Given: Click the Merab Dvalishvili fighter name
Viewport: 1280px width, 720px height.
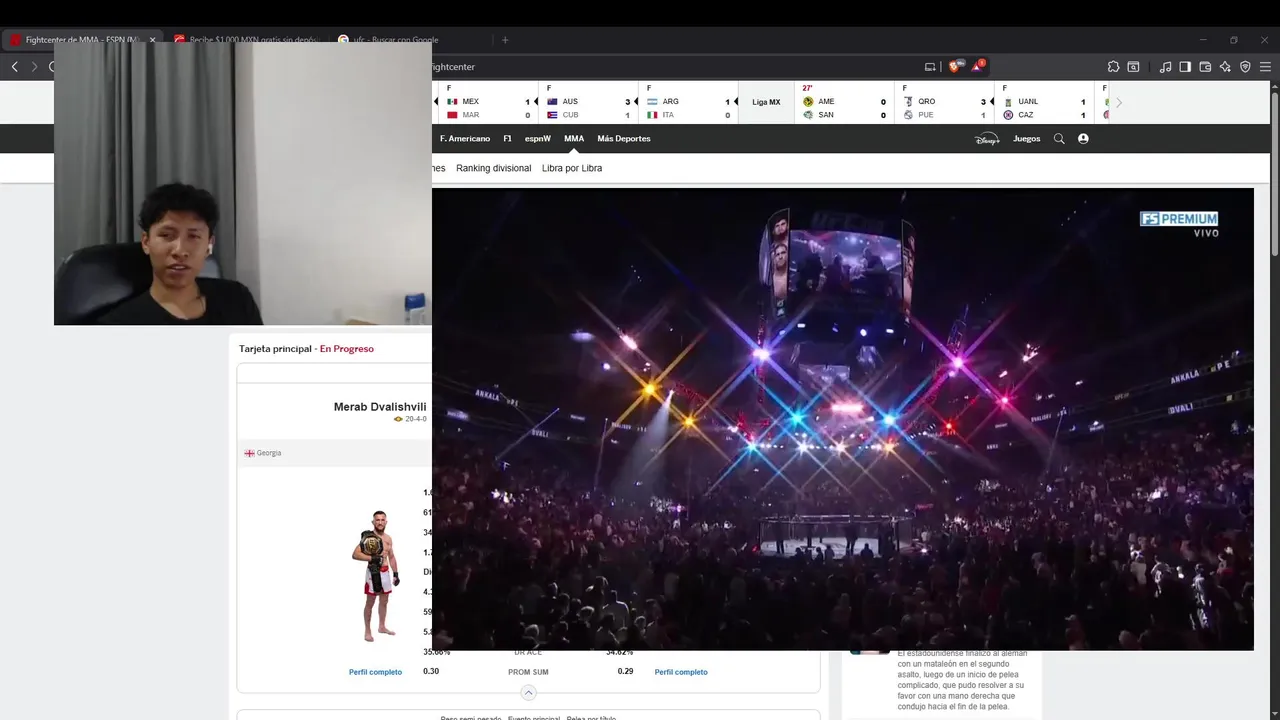Looking at the screenshot, I should 380,407.
